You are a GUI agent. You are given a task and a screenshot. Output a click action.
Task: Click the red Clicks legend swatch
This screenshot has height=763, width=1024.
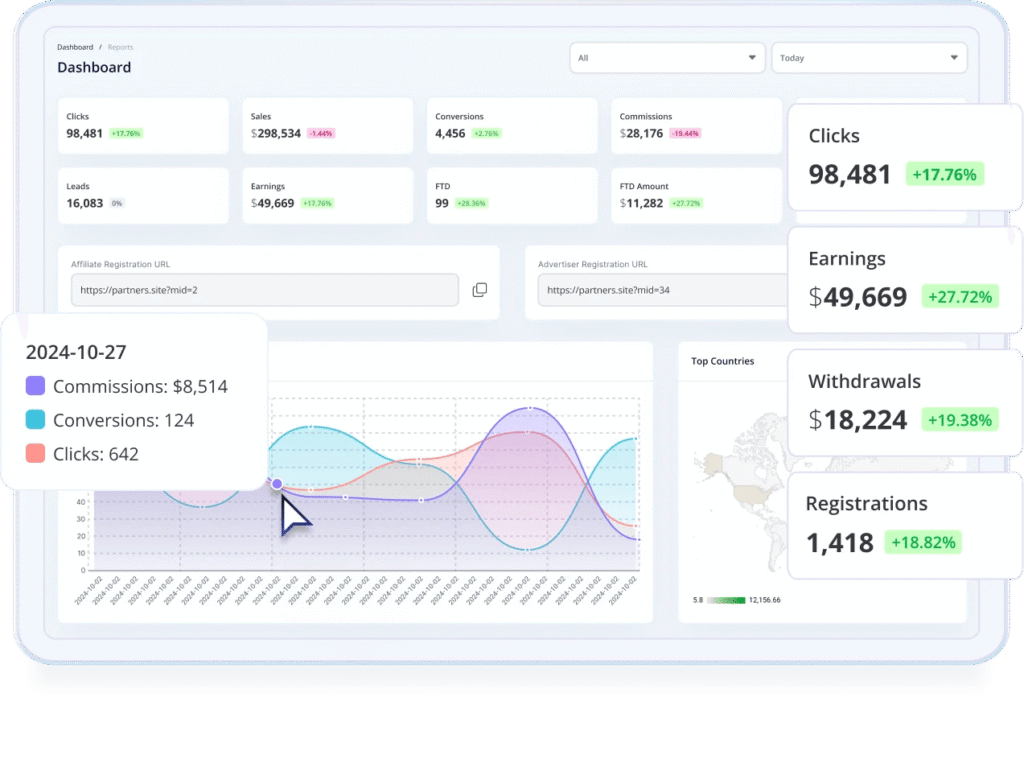tap(35, 454)
